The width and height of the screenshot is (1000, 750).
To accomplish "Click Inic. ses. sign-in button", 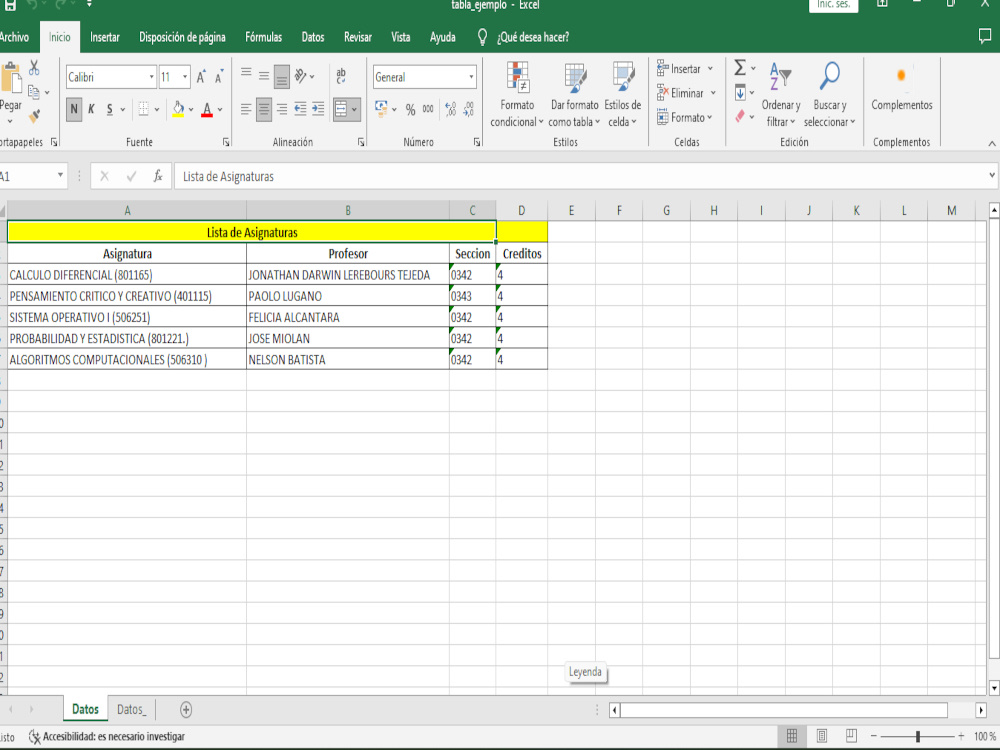I will [834, 5].
